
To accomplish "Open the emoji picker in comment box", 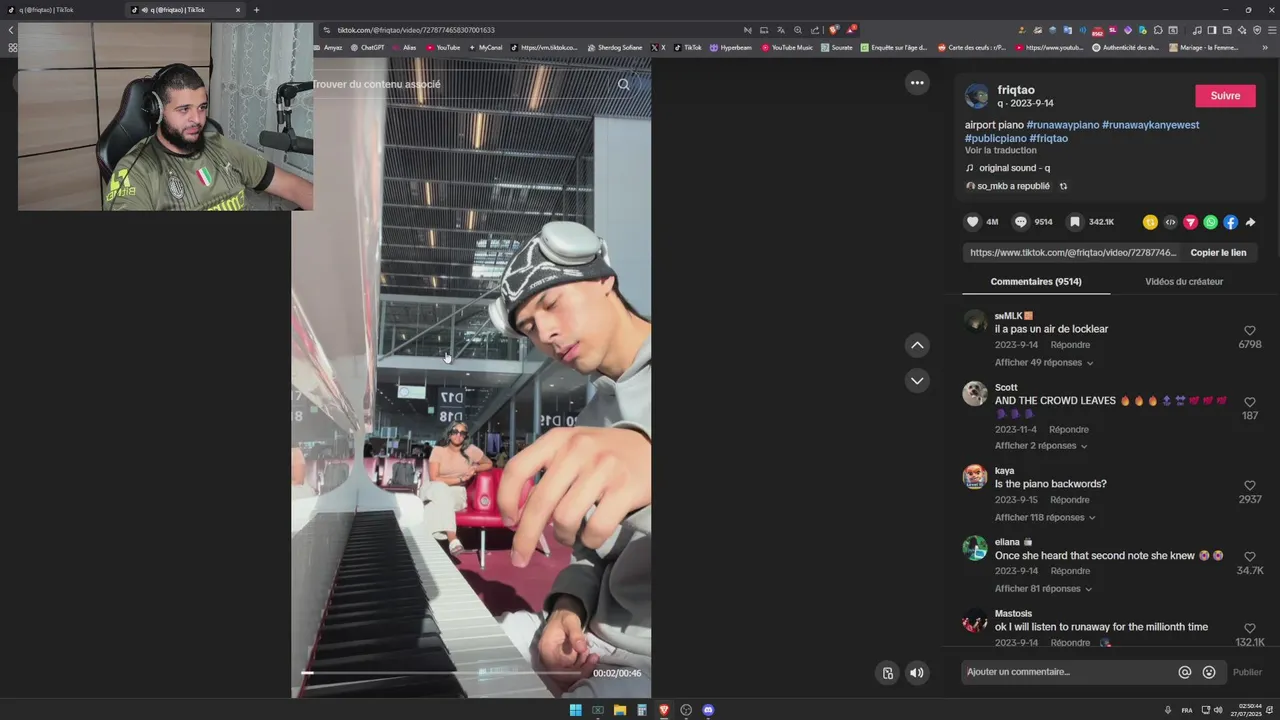I will (1209, 672).
